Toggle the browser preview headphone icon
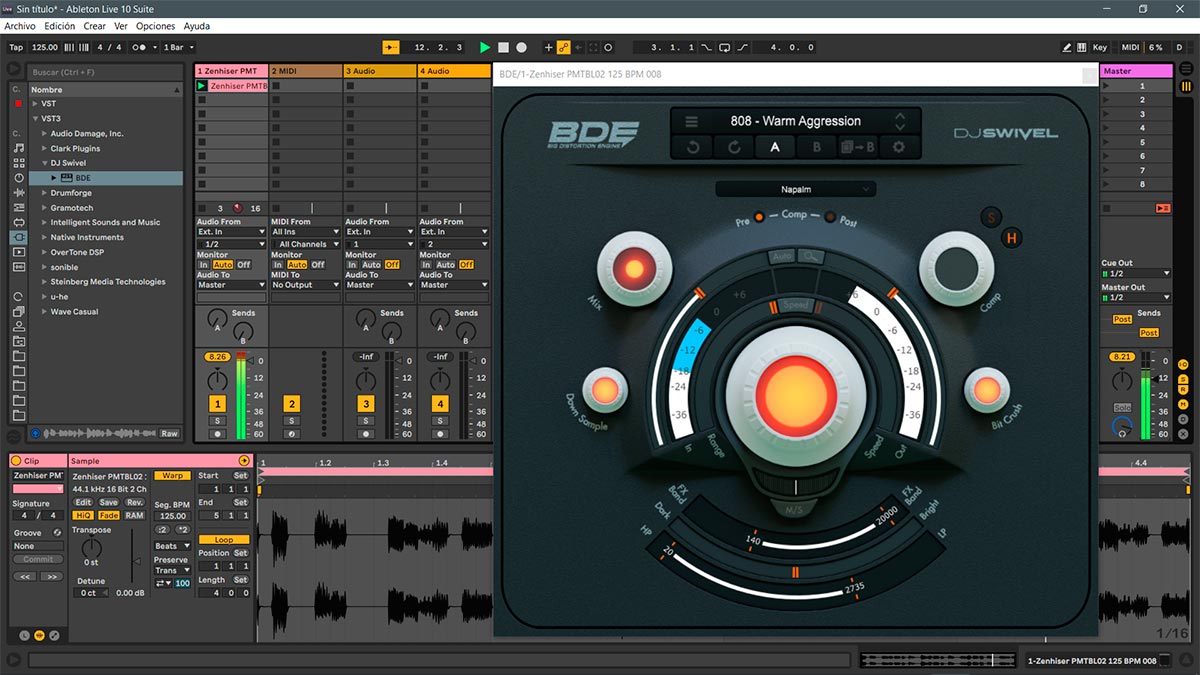The height and width of the screenshot is (675, 1200). coord(36,433)
